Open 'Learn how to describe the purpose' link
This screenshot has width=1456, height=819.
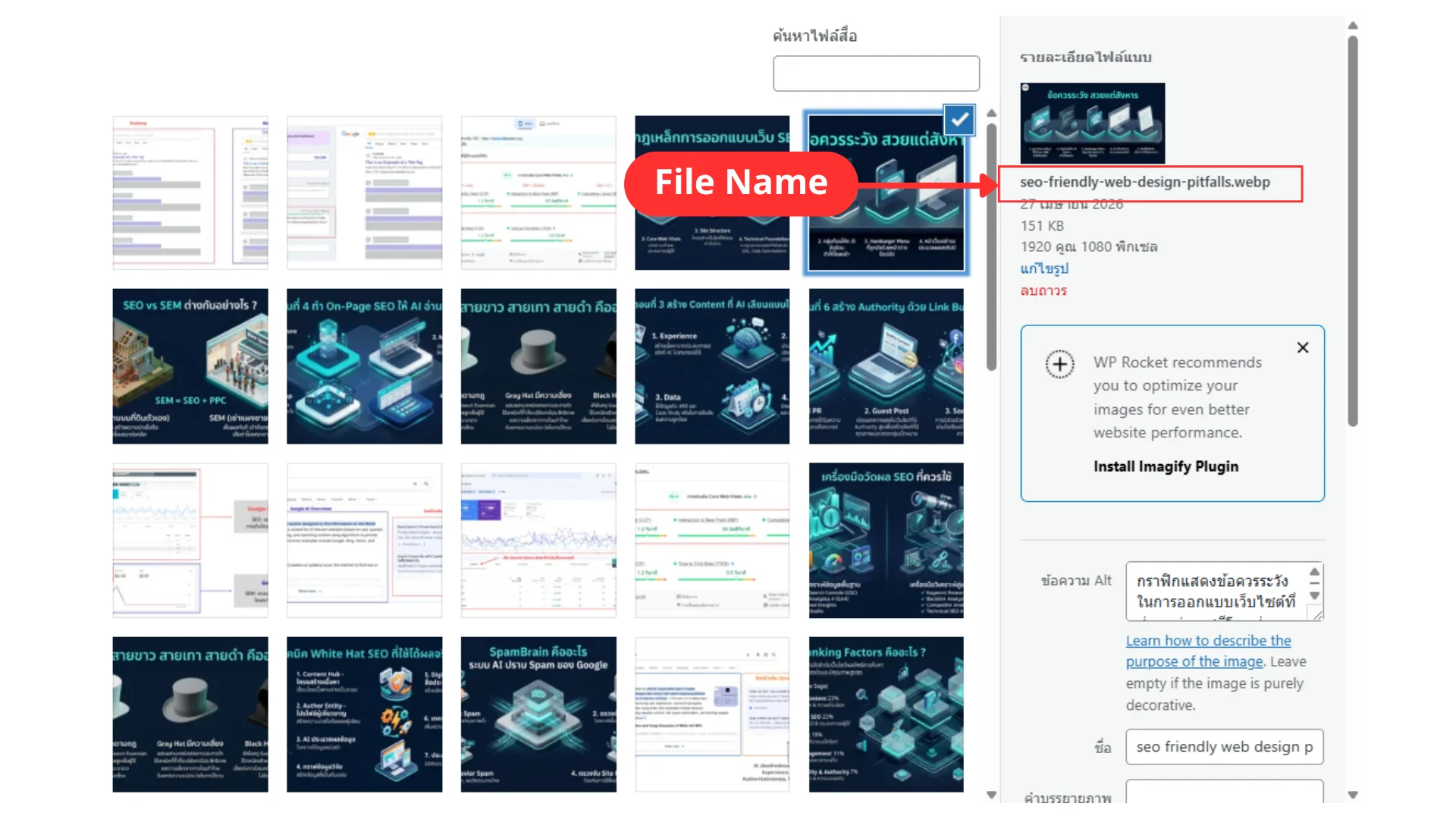(1208, 651)
